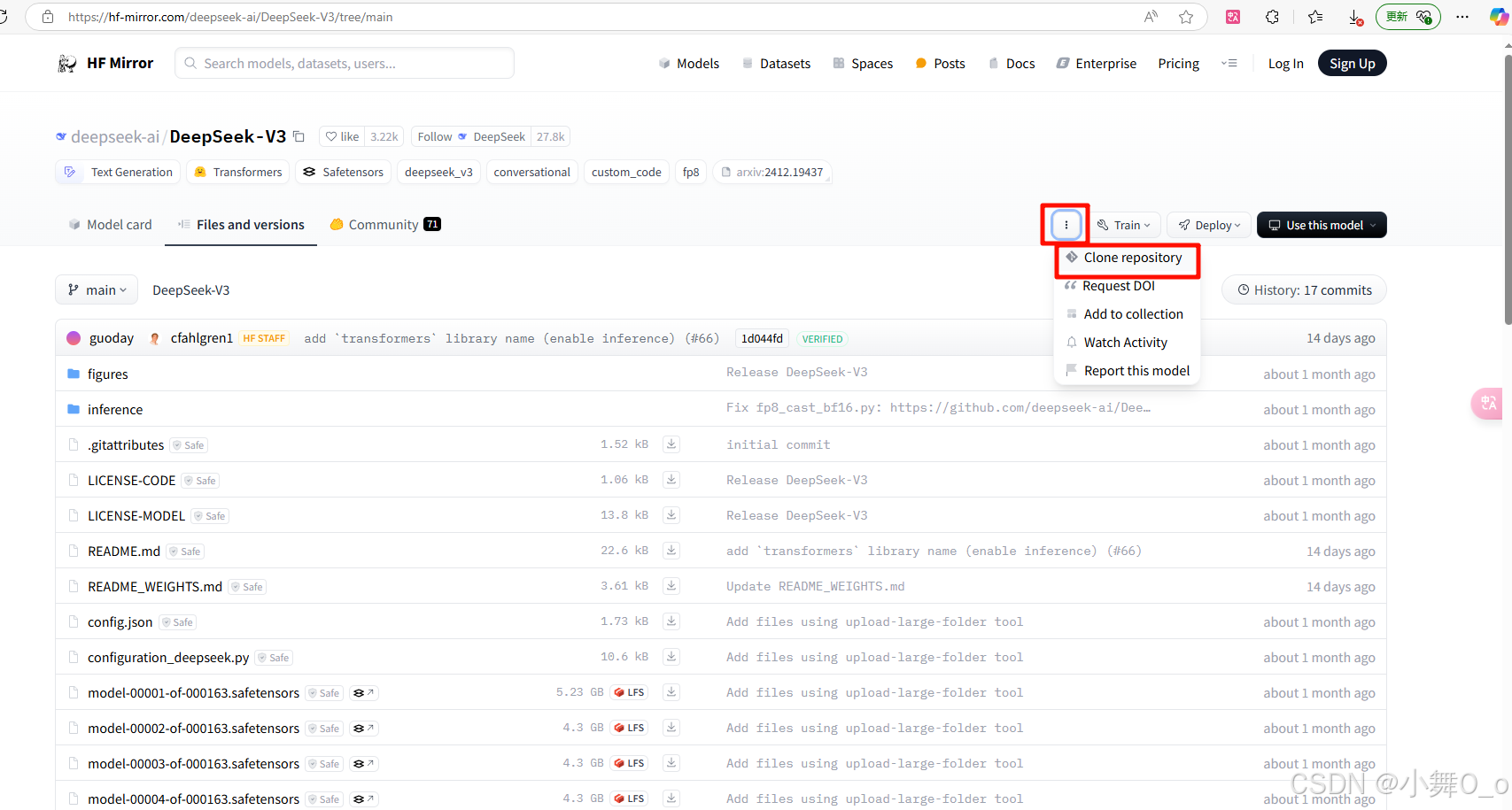Select Watch Activity in the open menu
The height and width of the screenshot is (810, 1512).
[1126, 342]
